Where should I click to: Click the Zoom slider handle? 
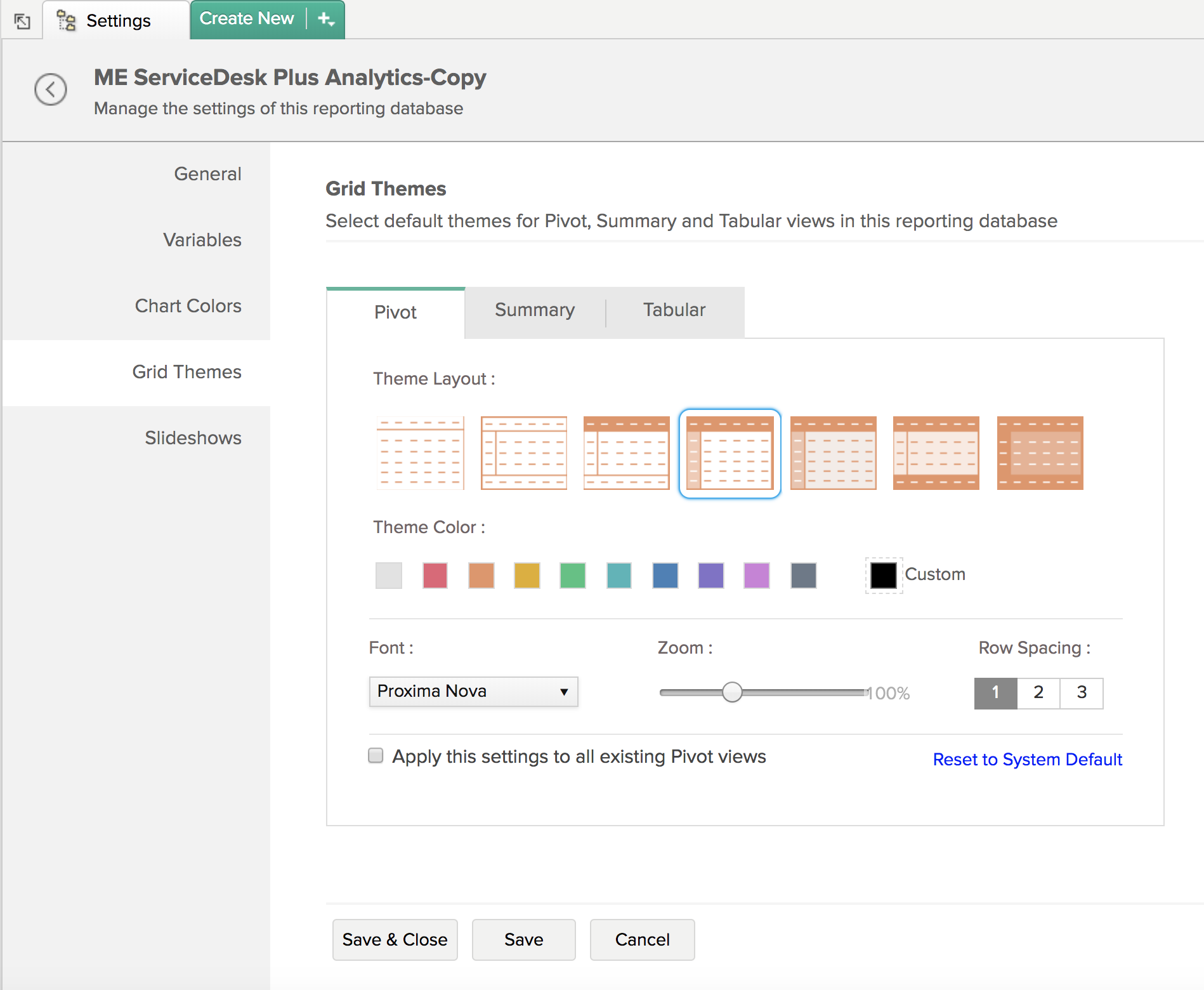[x=732, y=692]
